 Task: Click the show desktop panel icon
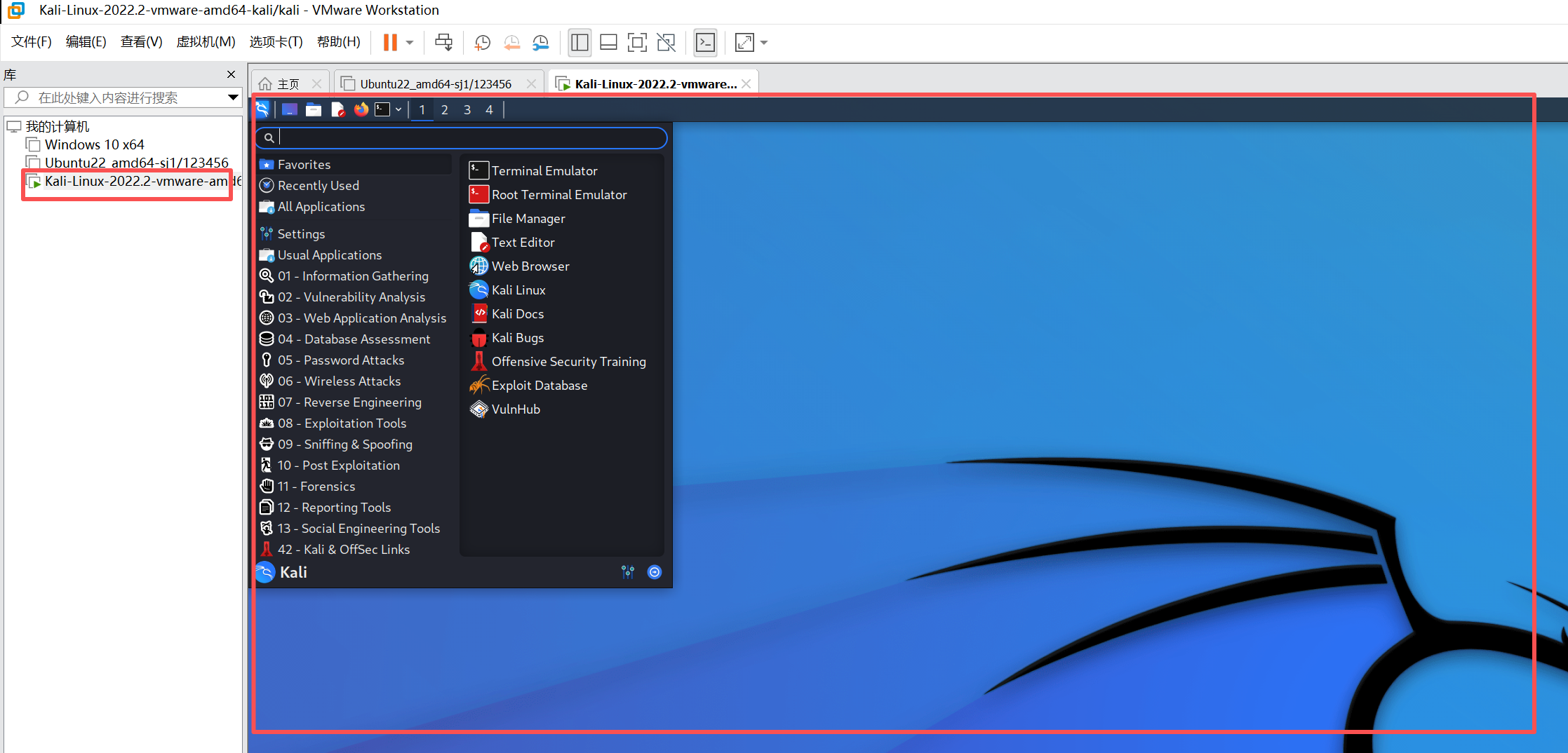(290, 109)
